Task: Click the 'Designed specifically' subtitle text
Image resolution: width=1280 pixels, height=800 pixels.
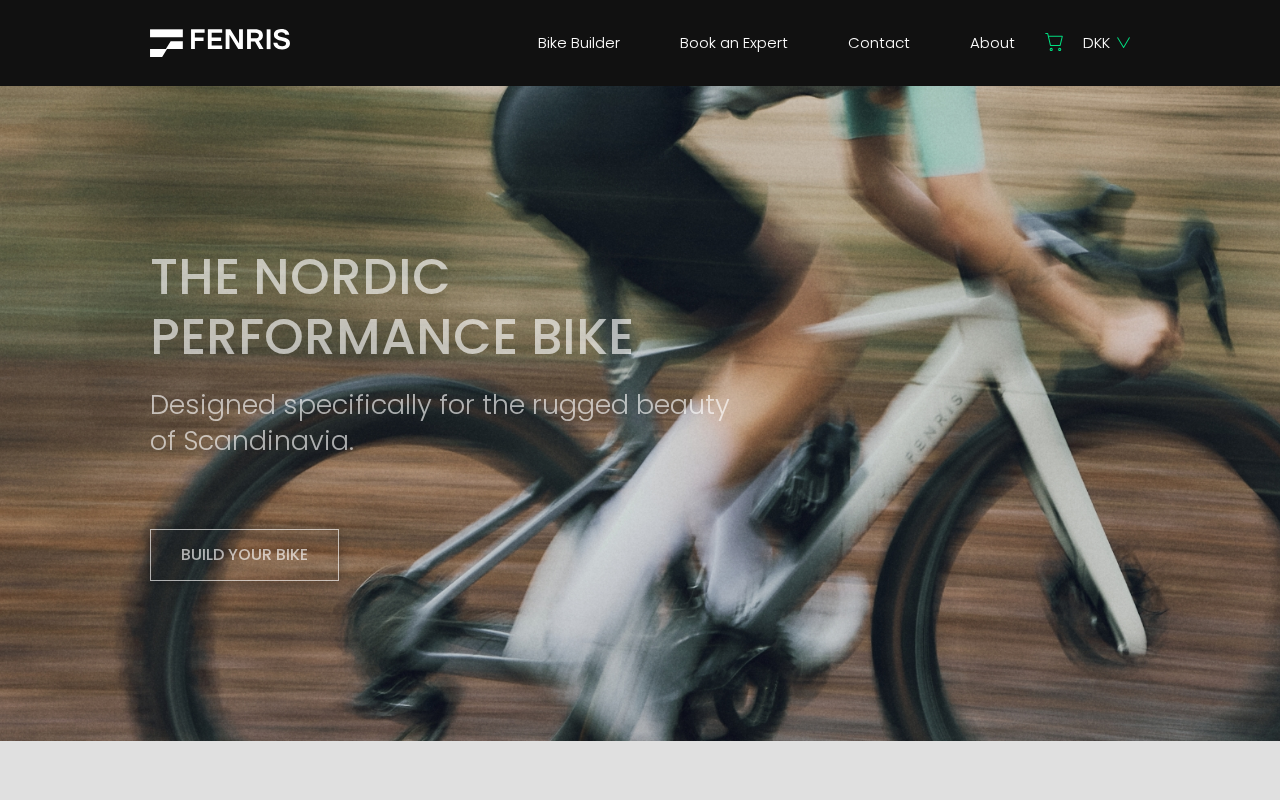Action: 440,423
